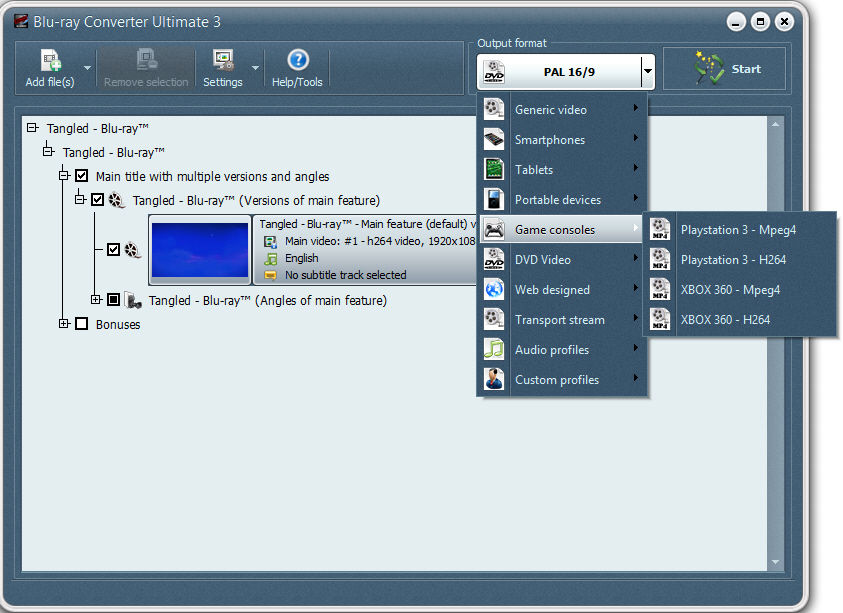Open the Web designed submenu

562,290
